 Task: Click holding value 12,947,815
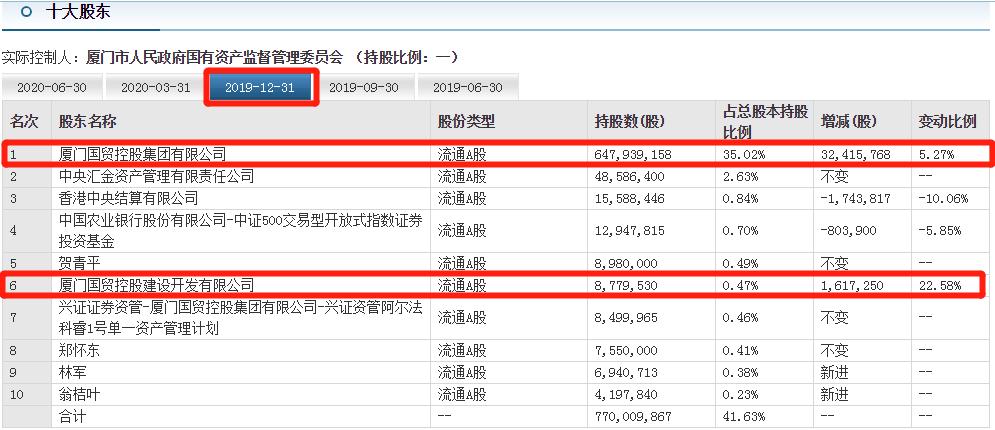[629, 231]
